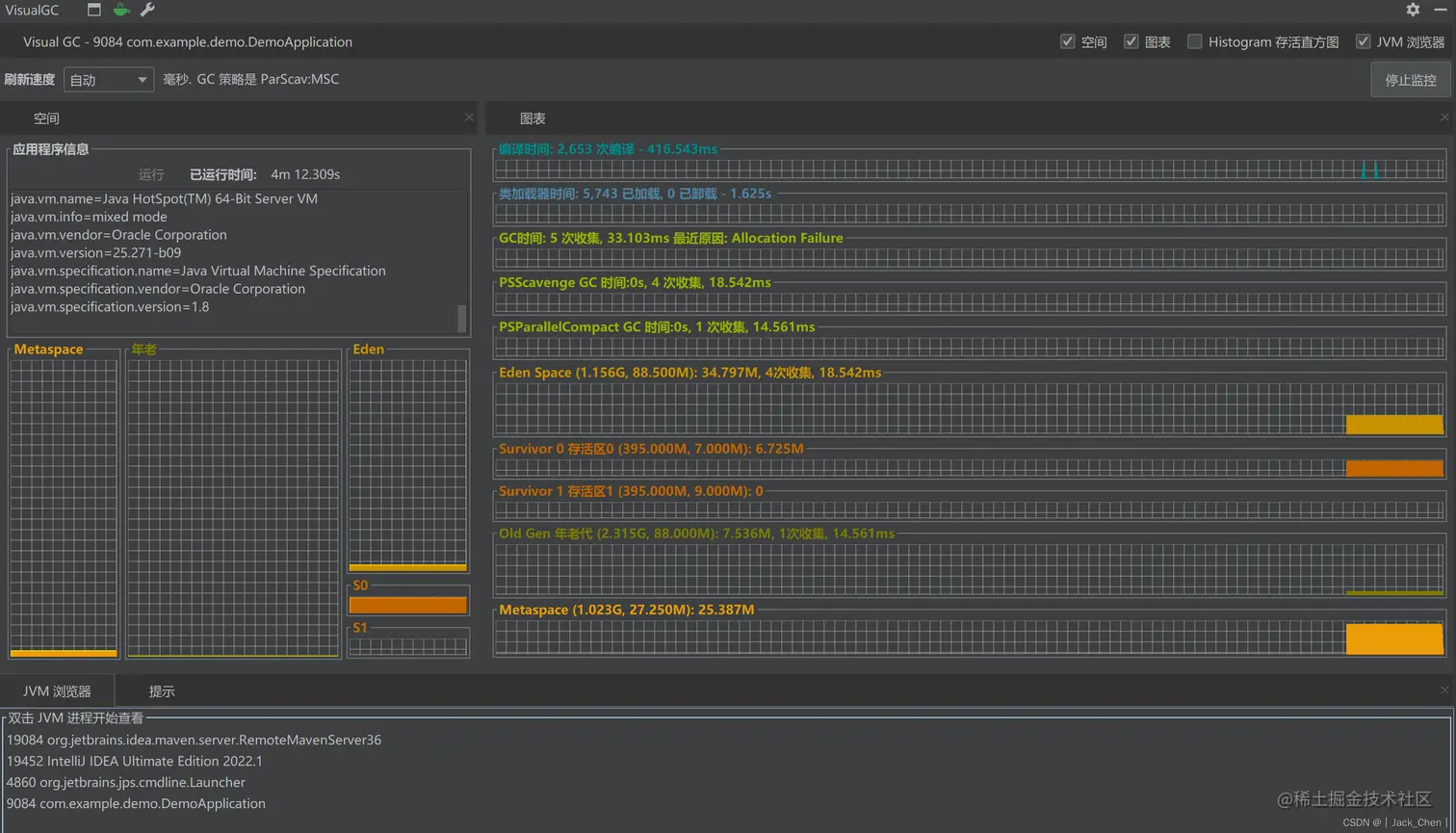Hide the tool window with the dash icon

[1441, 10]
